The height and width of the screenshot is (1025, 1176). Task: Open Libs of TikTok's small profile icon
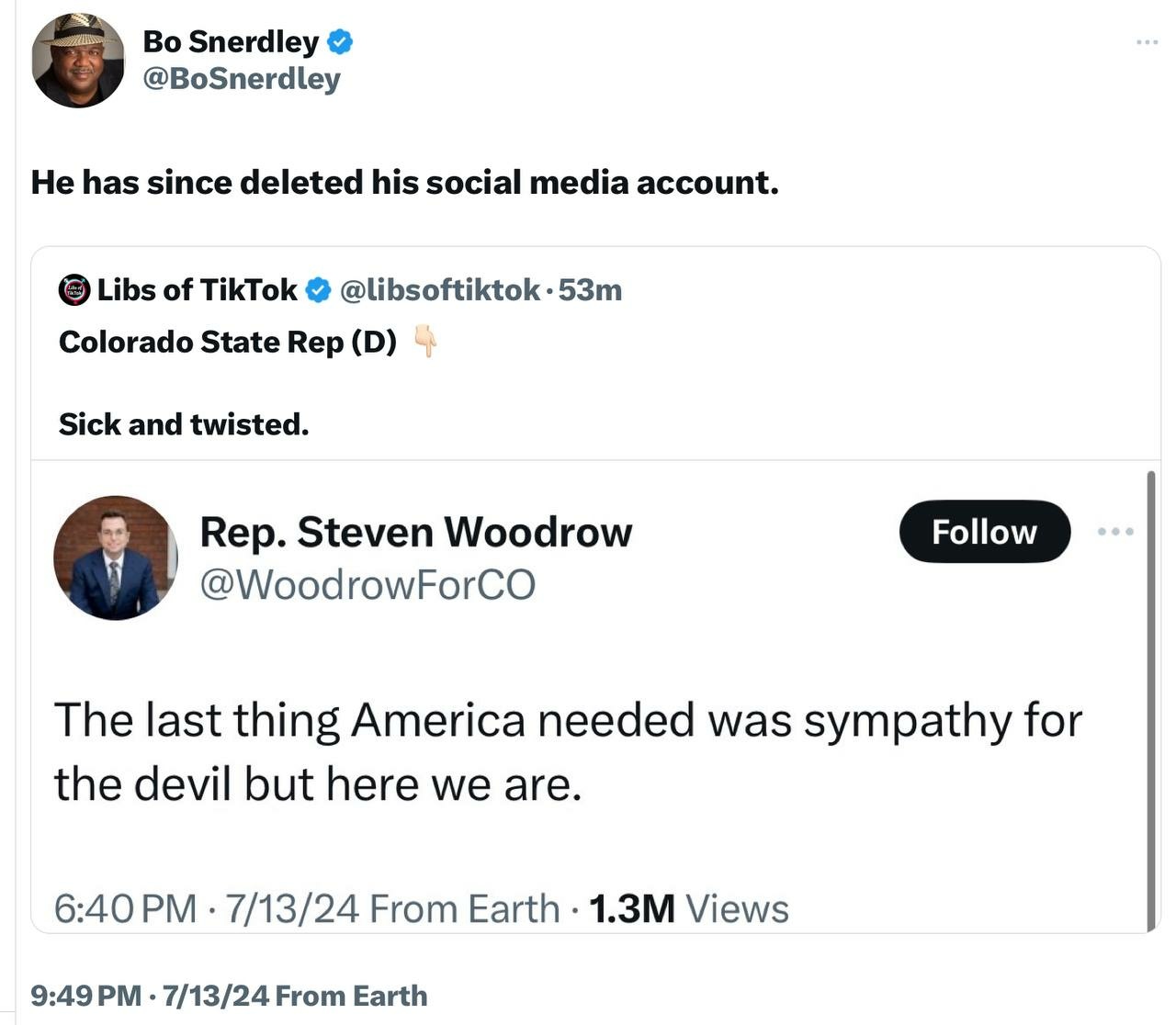tap(74, 290)
